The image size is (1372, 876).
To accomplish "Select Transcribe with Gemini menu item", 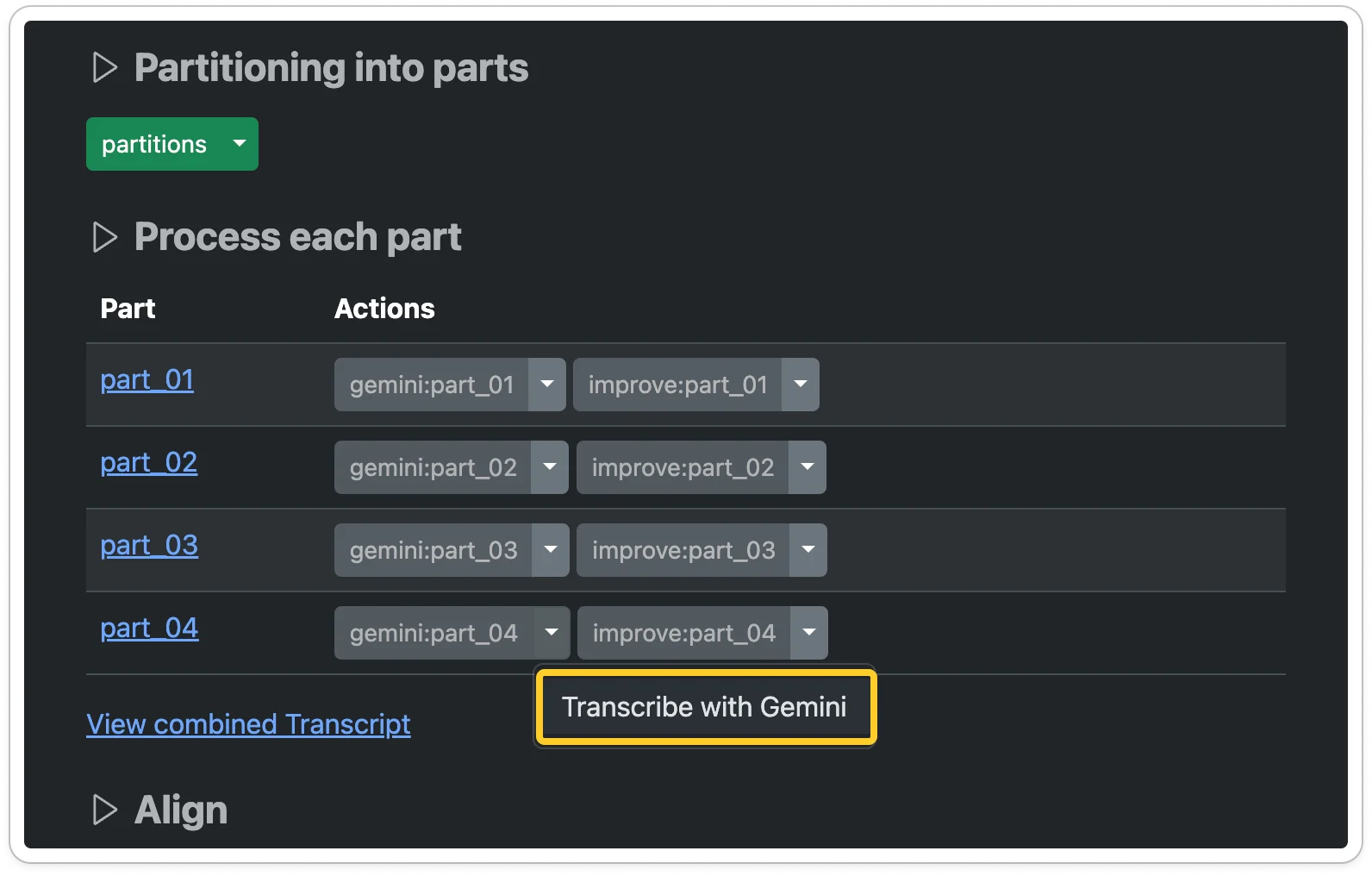I will tap(704, 707).
